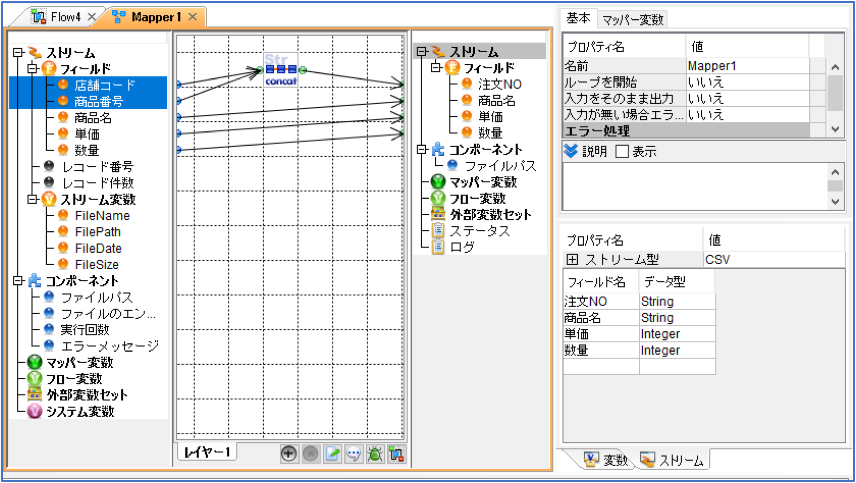Select the レイヤー1 layer tab
Viewport: 856px width, 483px height.
click(x=207, y=452)
